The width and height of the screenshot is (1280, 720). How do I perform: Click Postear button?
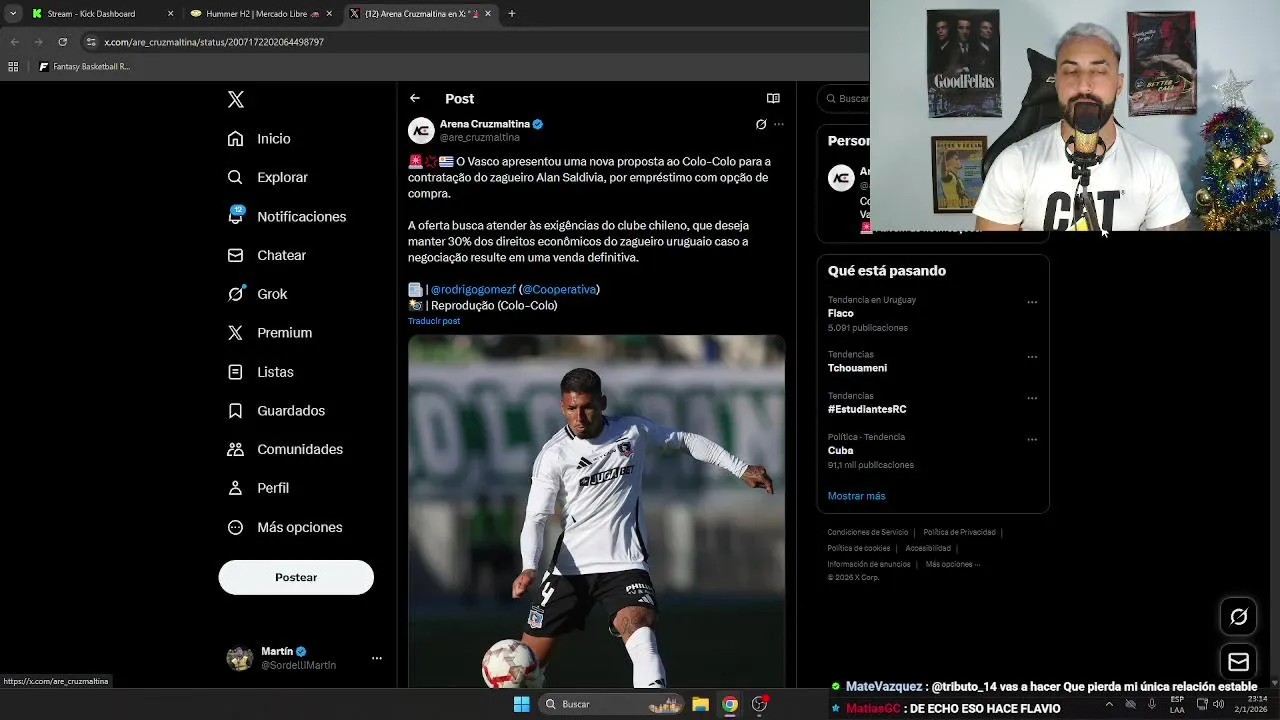[x=296, y=577]
